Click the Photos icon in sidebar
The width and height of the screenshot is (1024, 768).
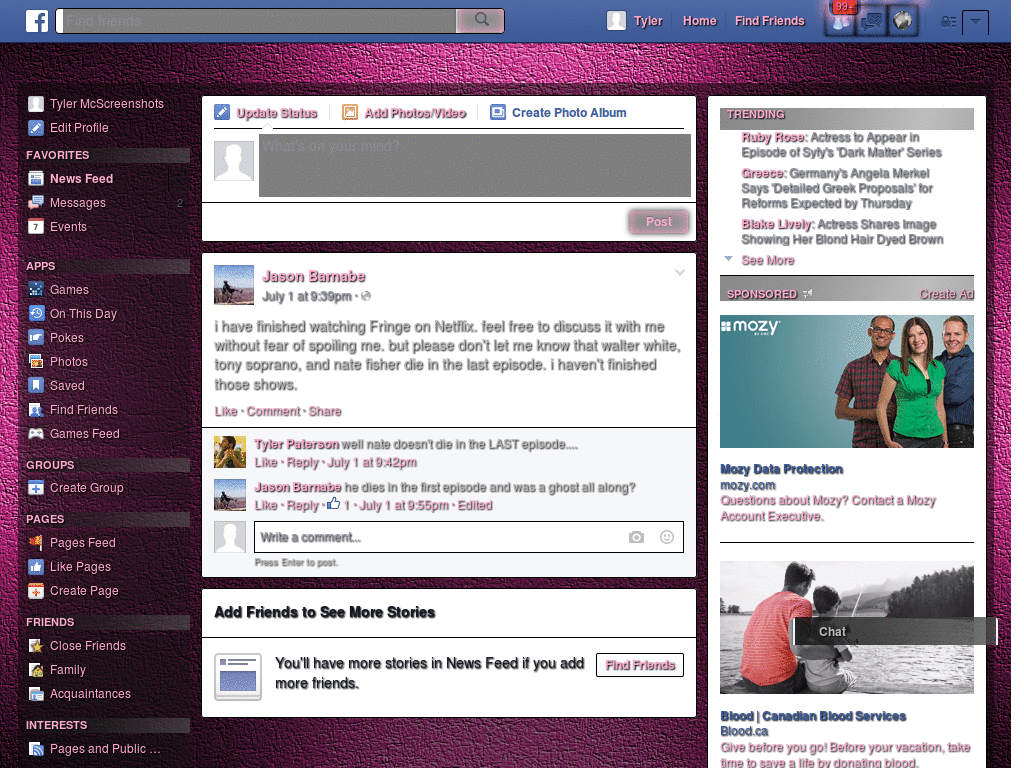point(36,361)
